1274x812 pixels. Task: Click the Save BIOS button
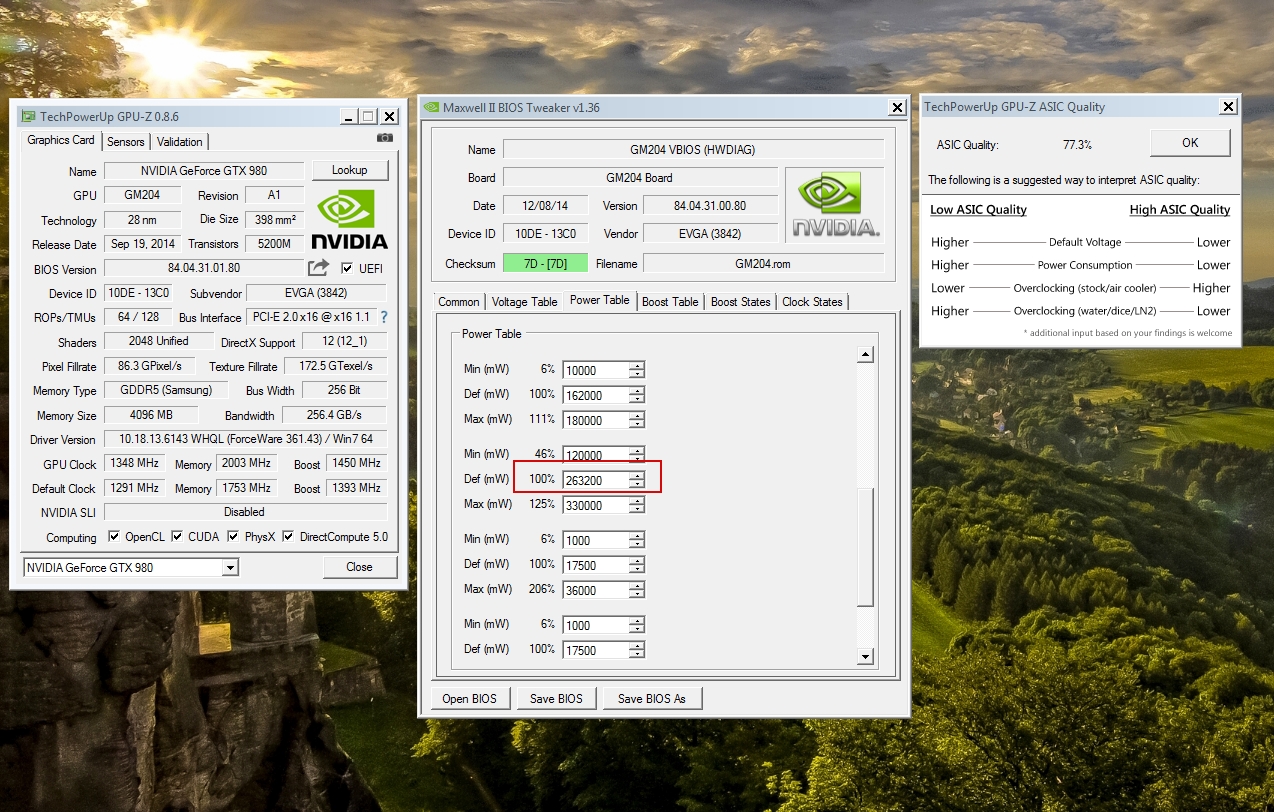pyautogui.click(x=556, y=698)
